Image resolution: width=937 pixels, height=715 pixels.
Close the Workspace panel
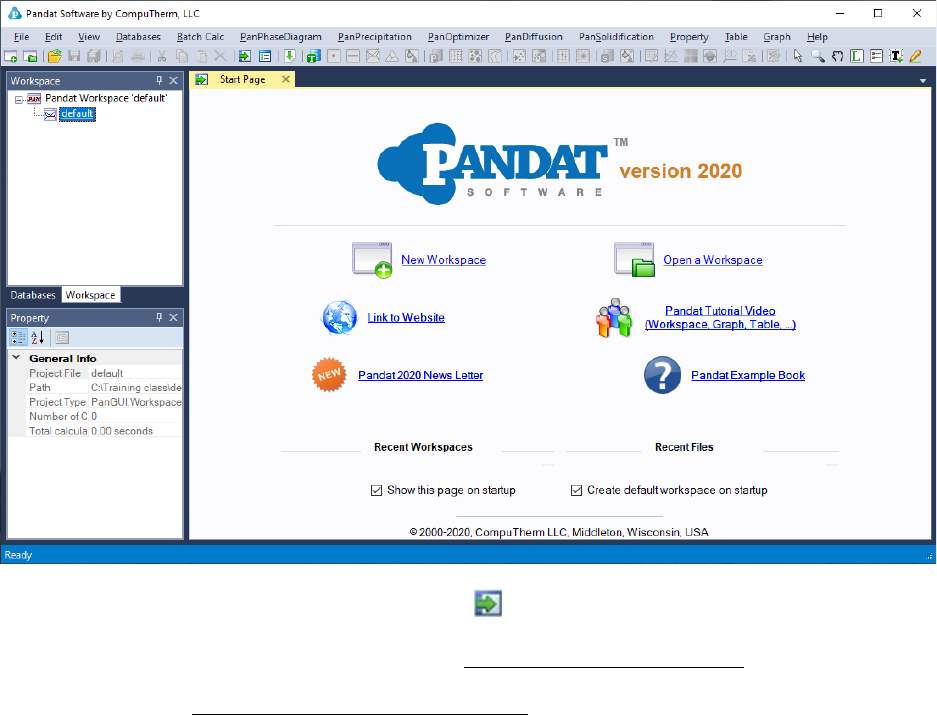coord(173,80)
